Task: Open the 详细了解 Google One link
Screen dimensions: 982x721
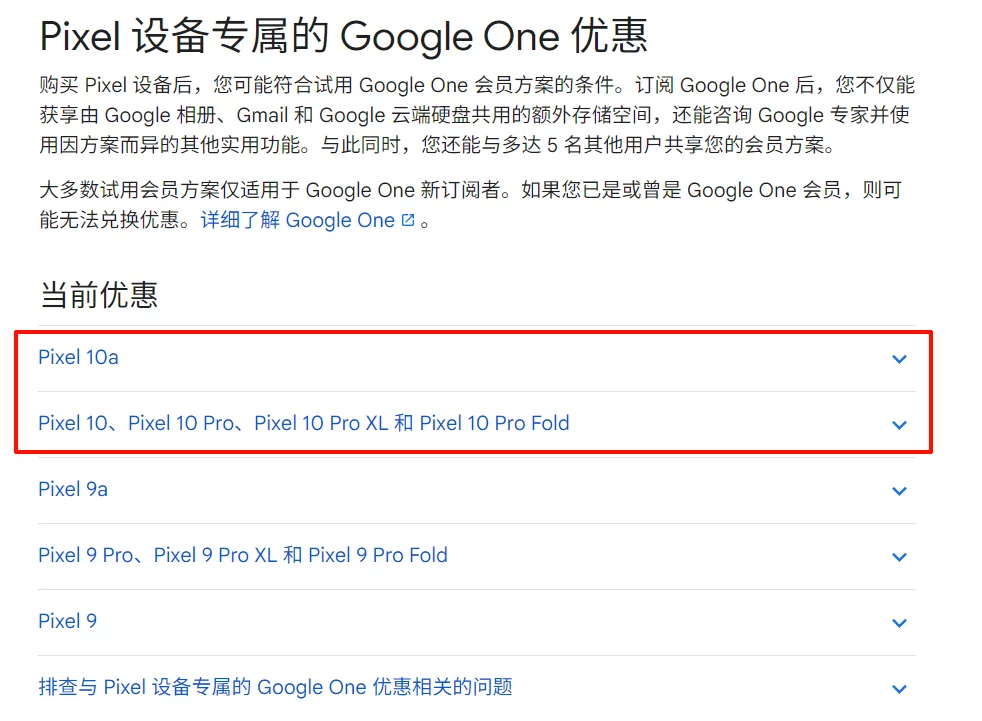Action: [x=297, y=220]
